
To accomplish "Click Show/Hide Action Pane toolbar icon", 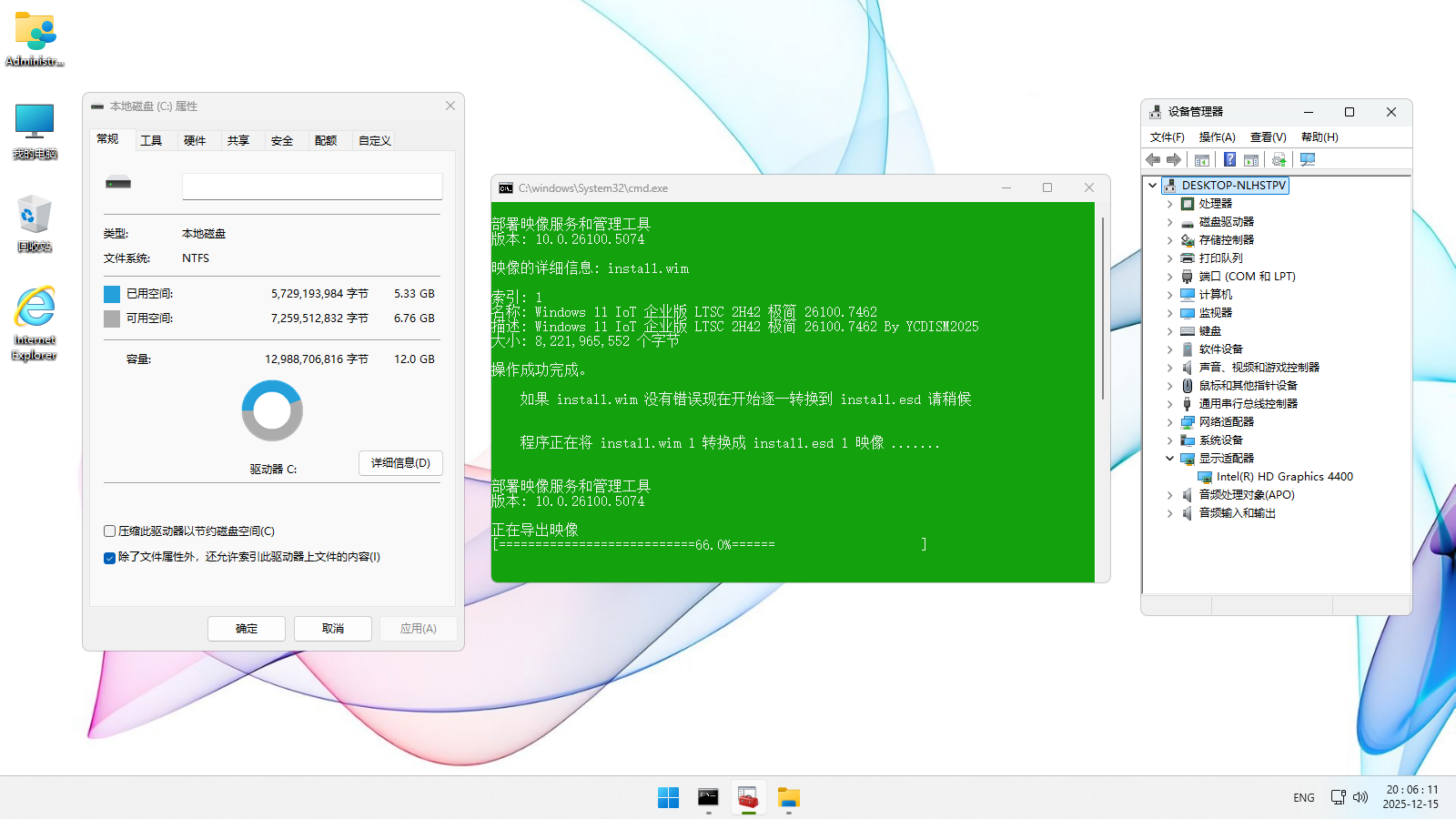I will tap(1251, 160).
